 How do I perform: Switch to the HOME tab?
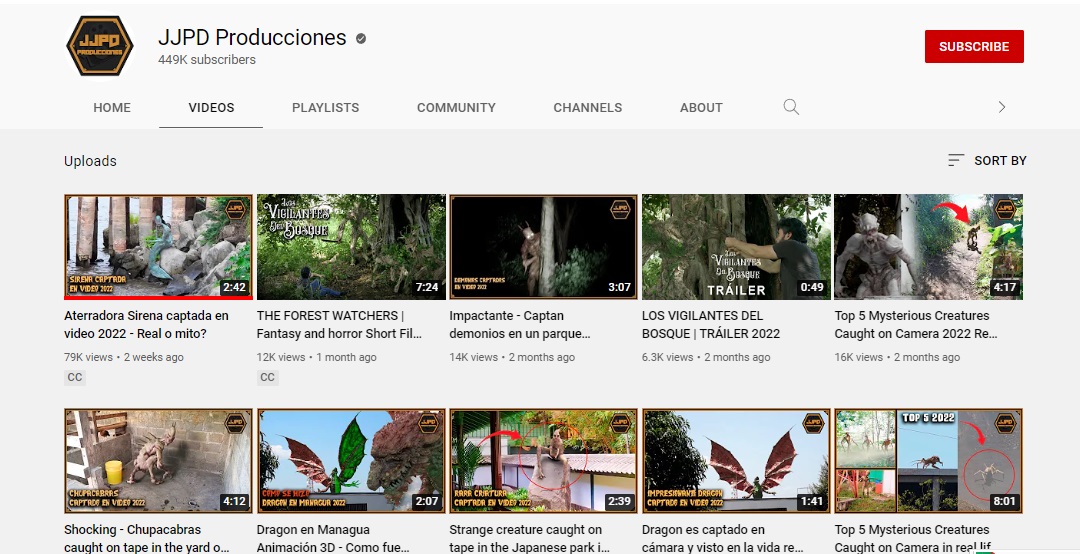coord(112,107)
